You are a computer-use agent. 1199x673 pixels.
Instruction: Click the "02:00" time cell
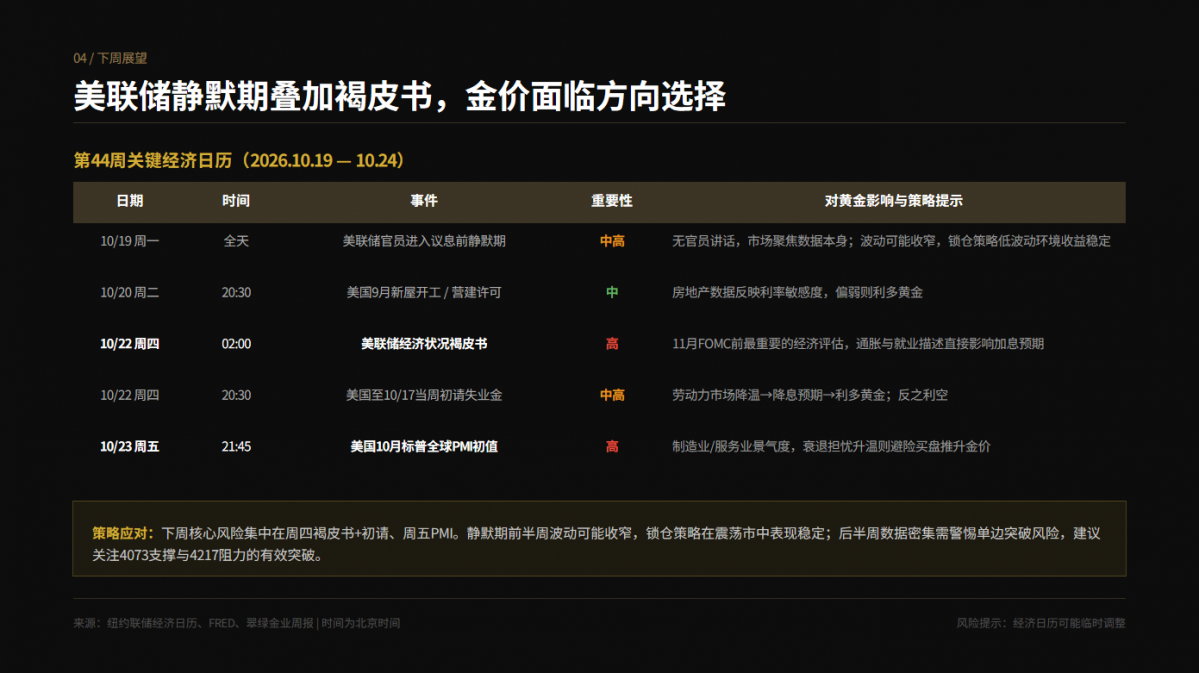pos(236,343)
